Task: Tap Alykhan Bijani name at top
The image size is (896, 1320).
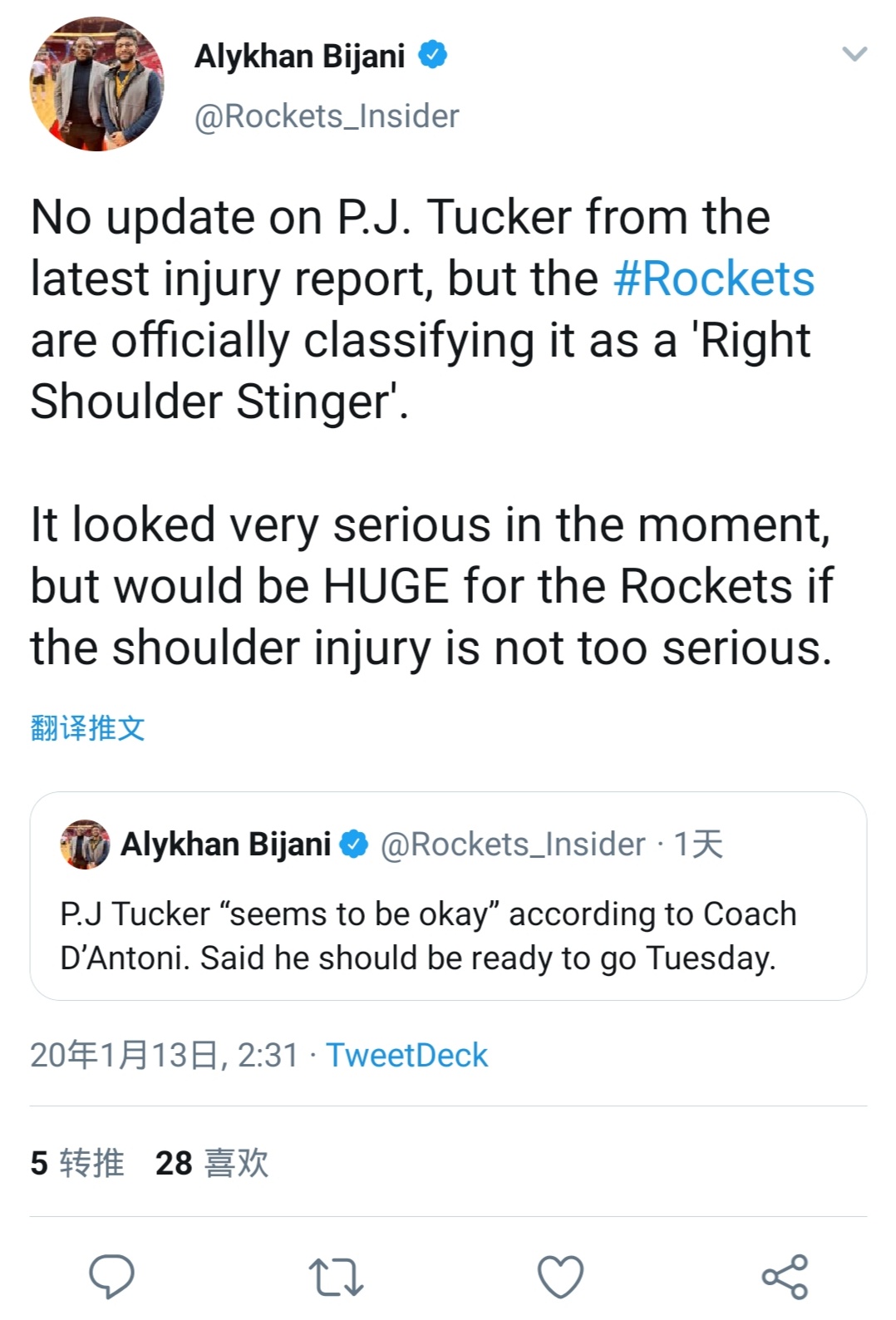Action: click(299, 57)
